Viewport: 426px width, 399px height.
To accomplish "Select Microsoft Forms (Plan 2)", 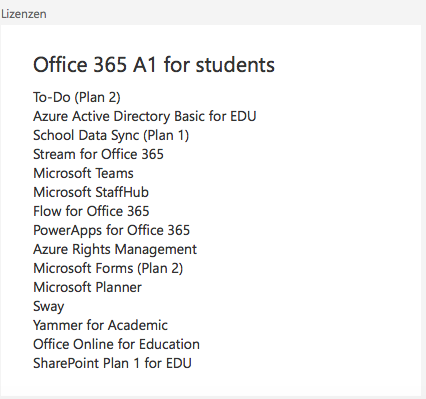I will coord(108,269).
